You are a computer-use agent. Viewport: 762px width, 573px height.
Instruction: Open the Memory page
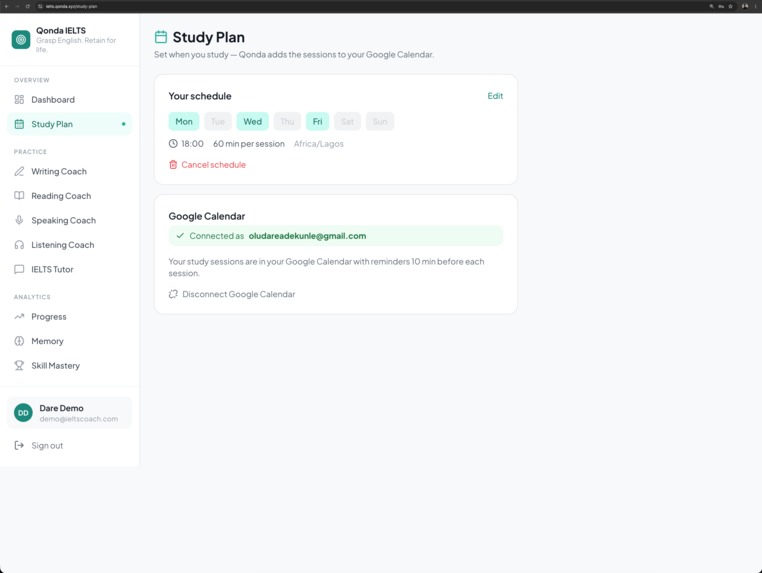coord(69,341)
